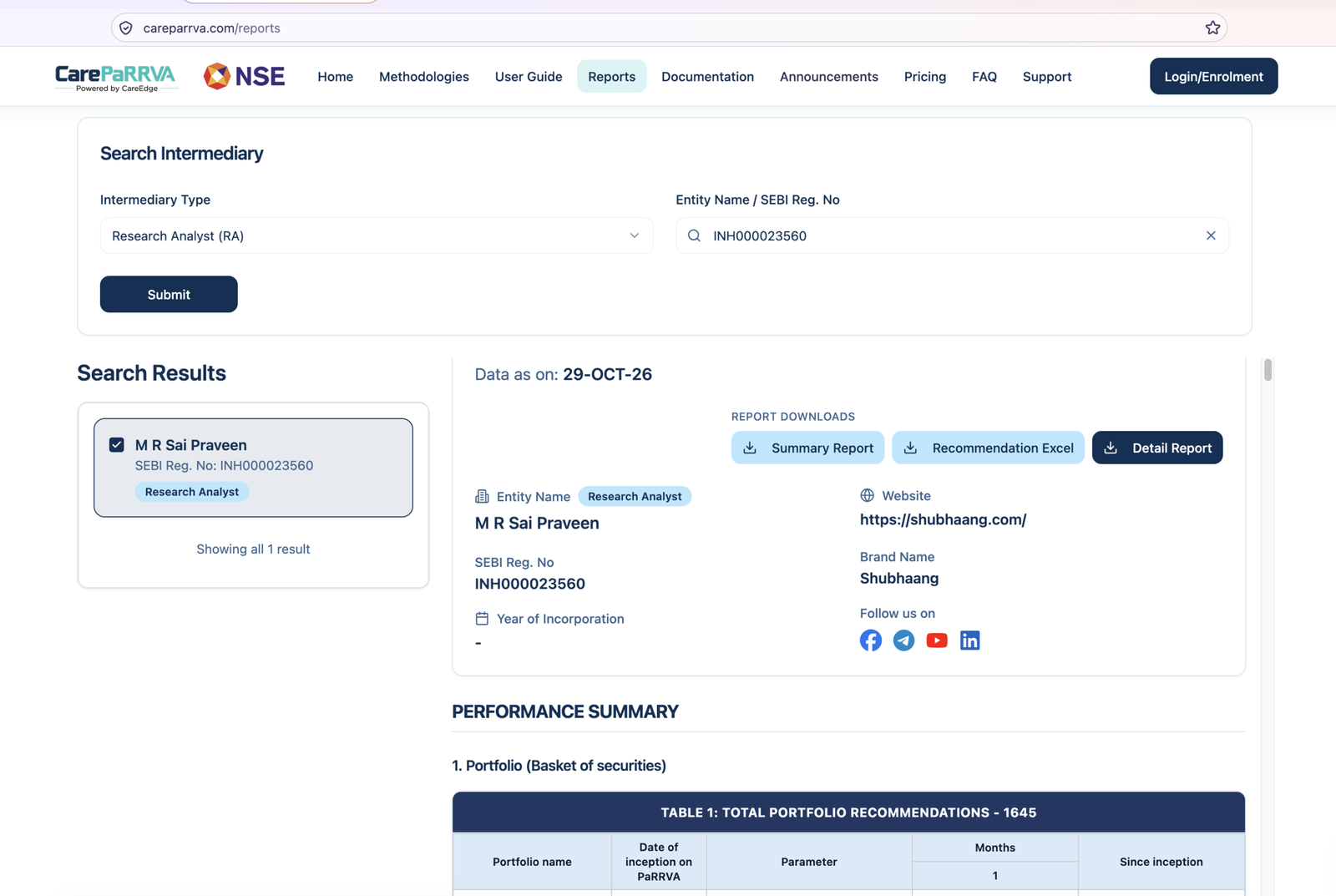
Task: Download the Summary Report
Action: tap(807, 448)
